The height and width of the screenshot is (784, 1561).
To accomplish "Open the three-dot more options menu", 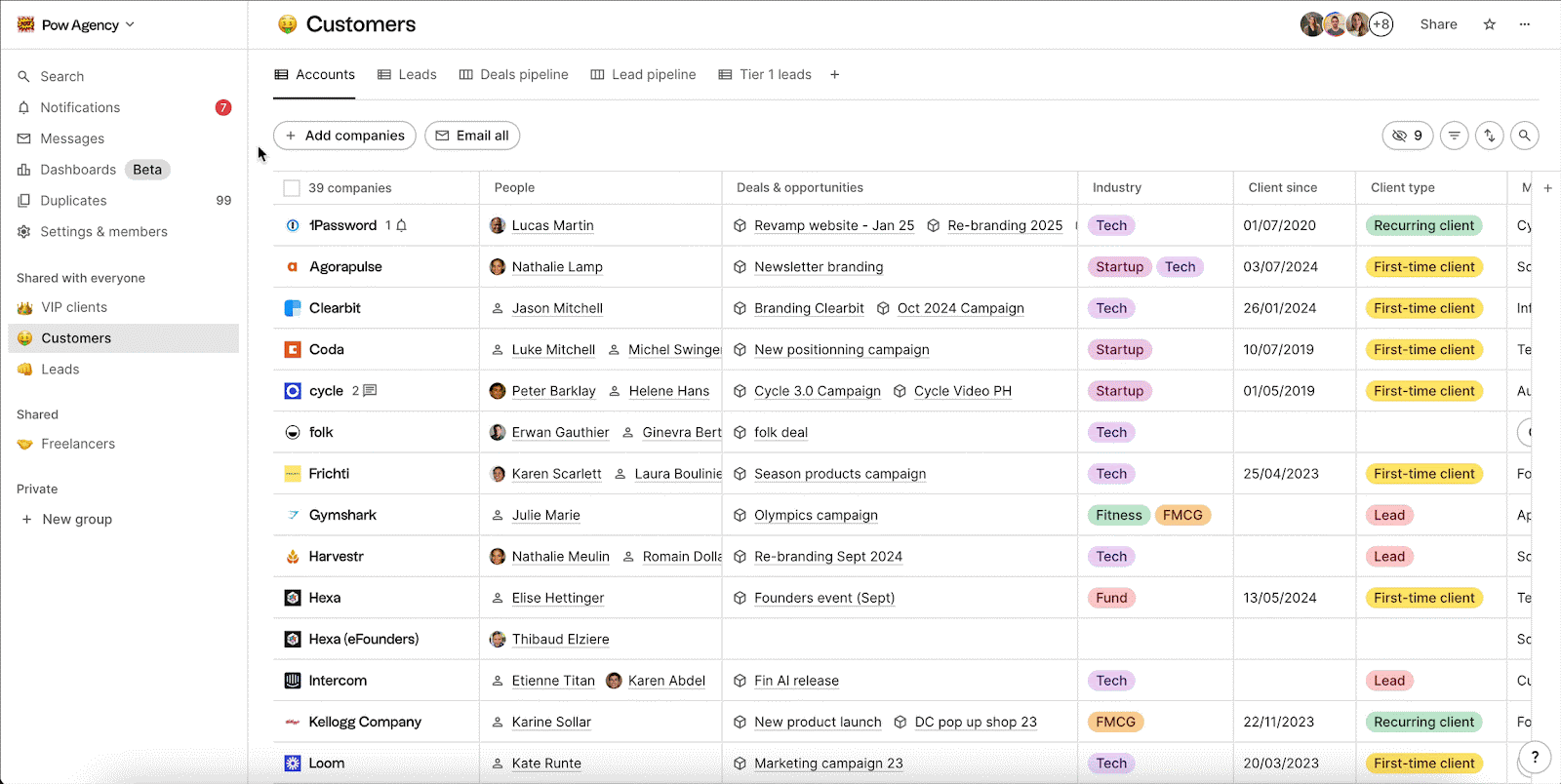I will [x=1525, y=24].
